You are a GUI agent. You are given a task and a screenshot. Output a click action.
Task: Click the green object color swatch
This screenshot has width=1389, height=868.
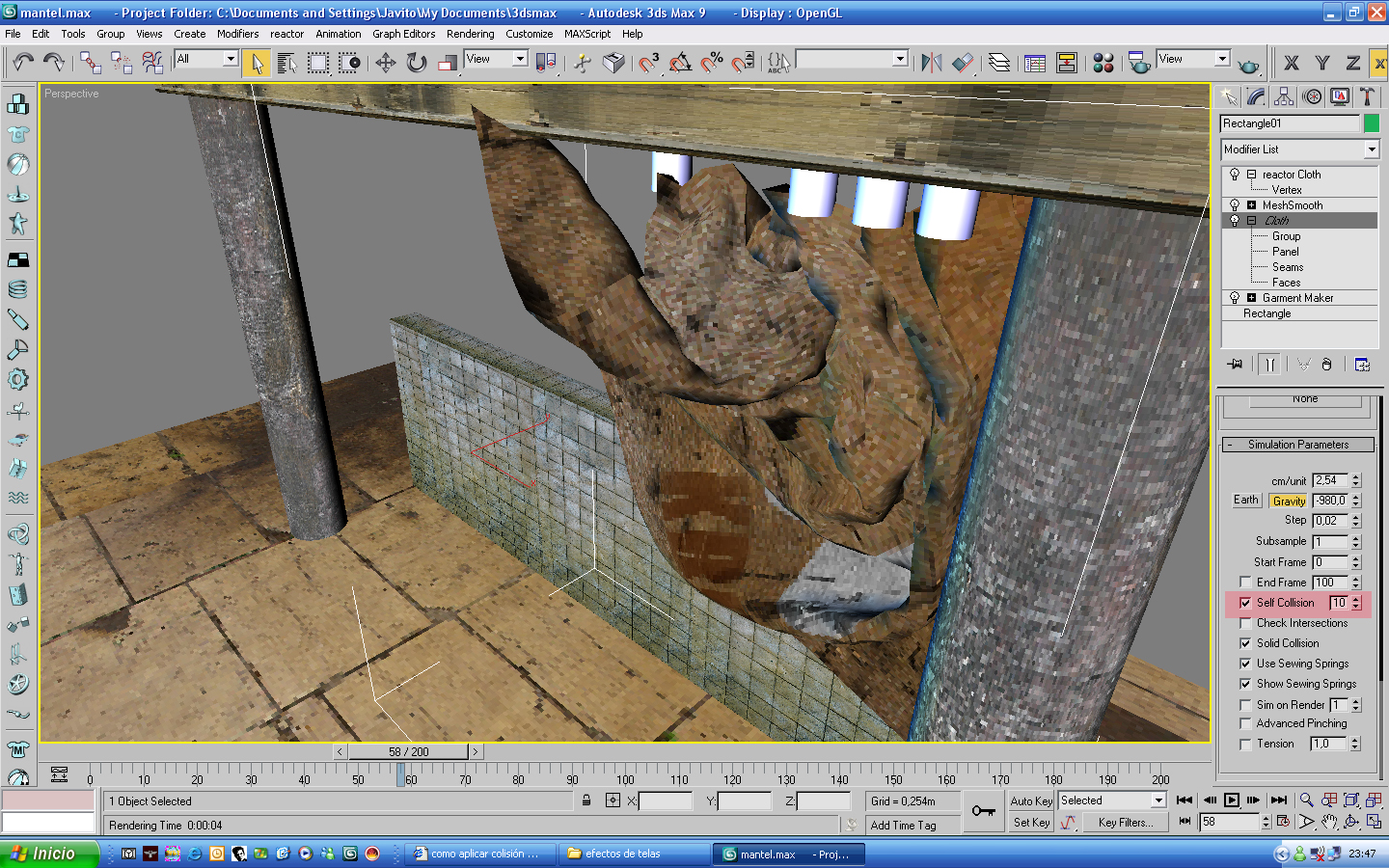[1372, 123]
